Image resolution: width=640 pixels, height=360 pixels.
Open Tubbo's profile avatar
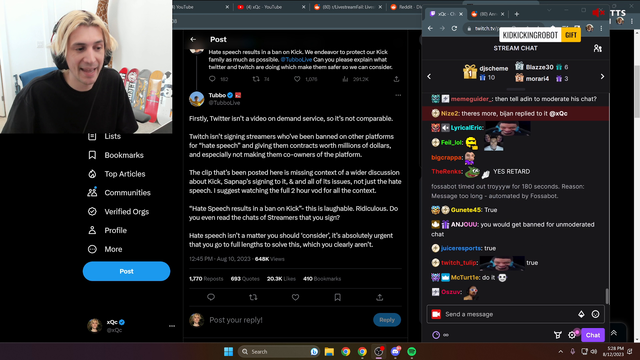pyautogui.click(x=196, y=99)
